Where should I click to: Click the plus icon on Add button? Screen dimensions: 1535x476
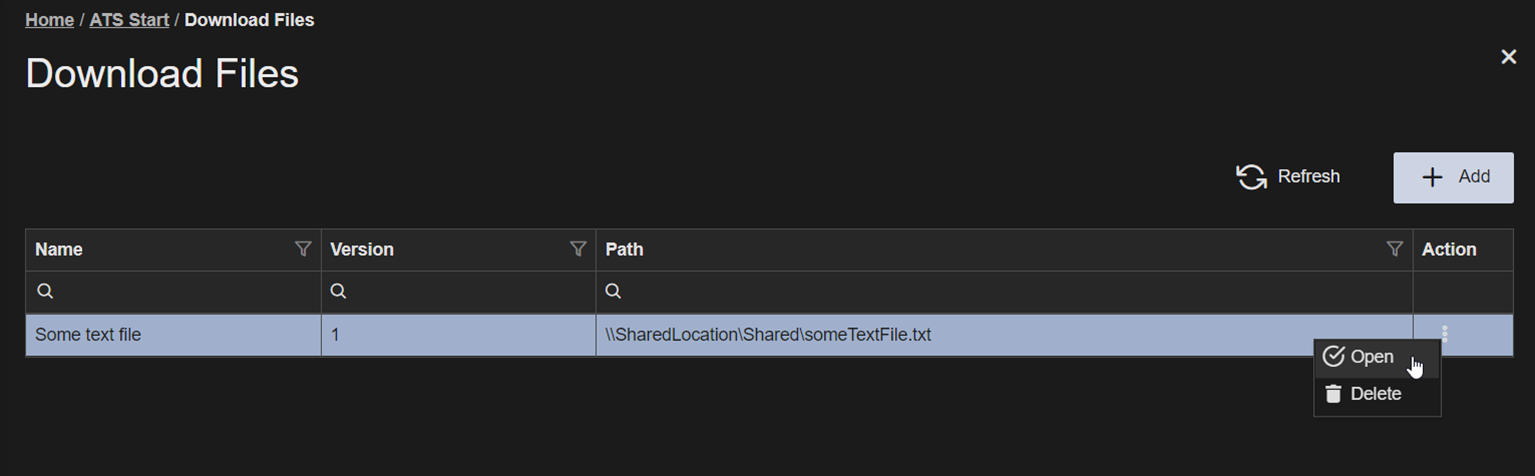[1432, 177]
